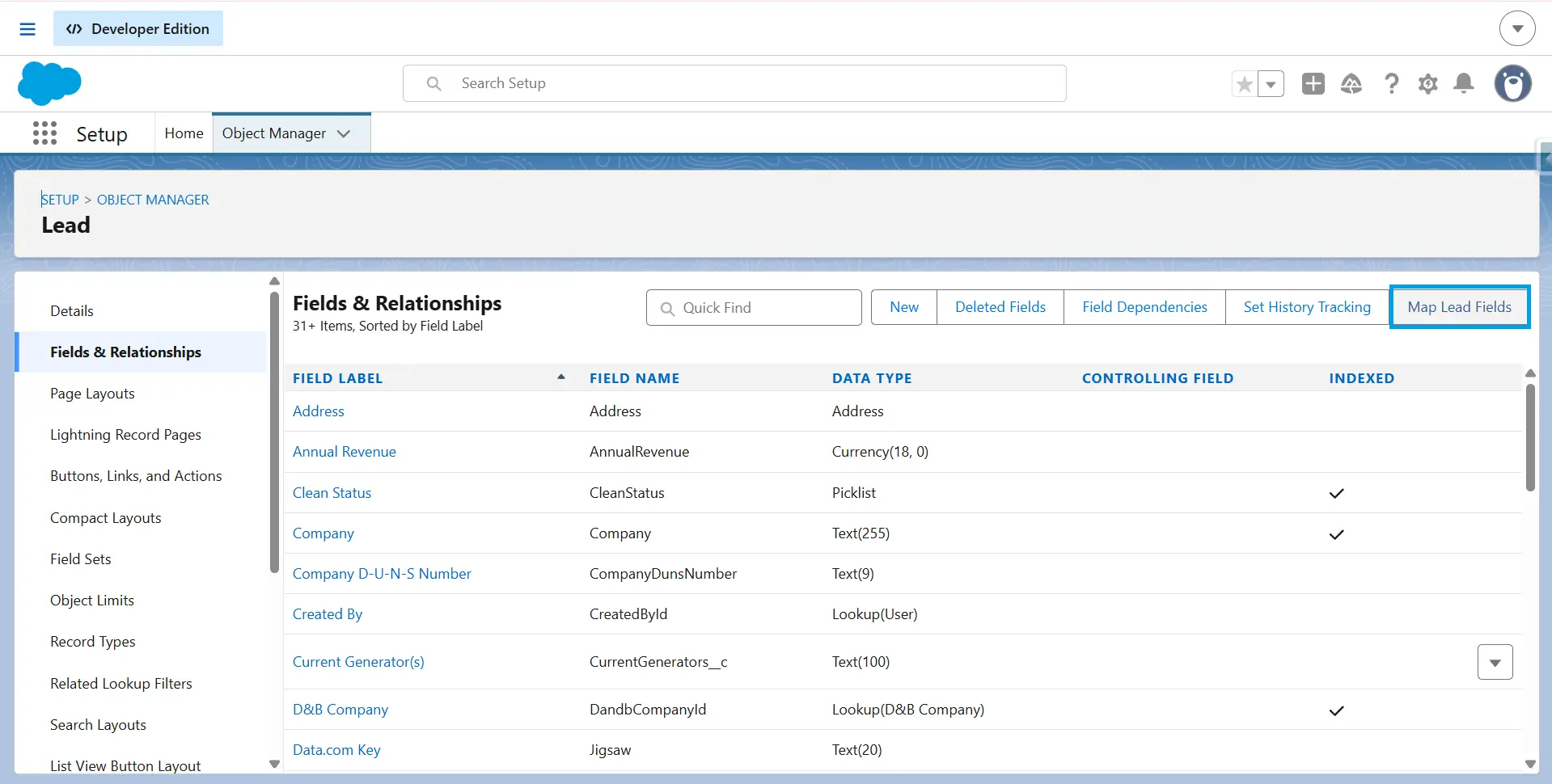The height and width of the screenshot is (784, 1552).
Task: Click the favorites star icon
Action: 1244,84
